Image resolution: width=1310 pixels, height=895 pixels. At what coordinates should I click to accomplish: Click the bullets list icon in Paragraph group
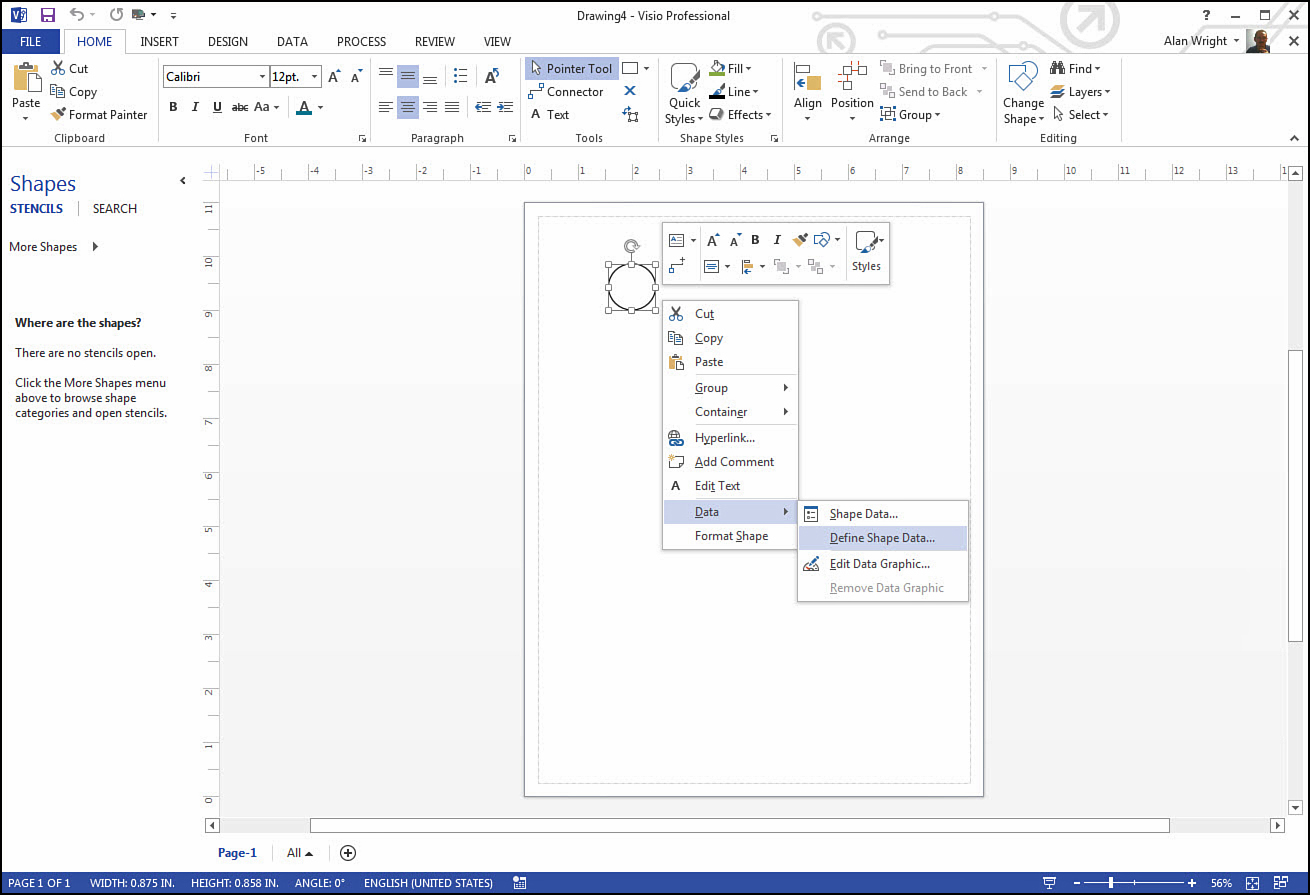point(460,76)
